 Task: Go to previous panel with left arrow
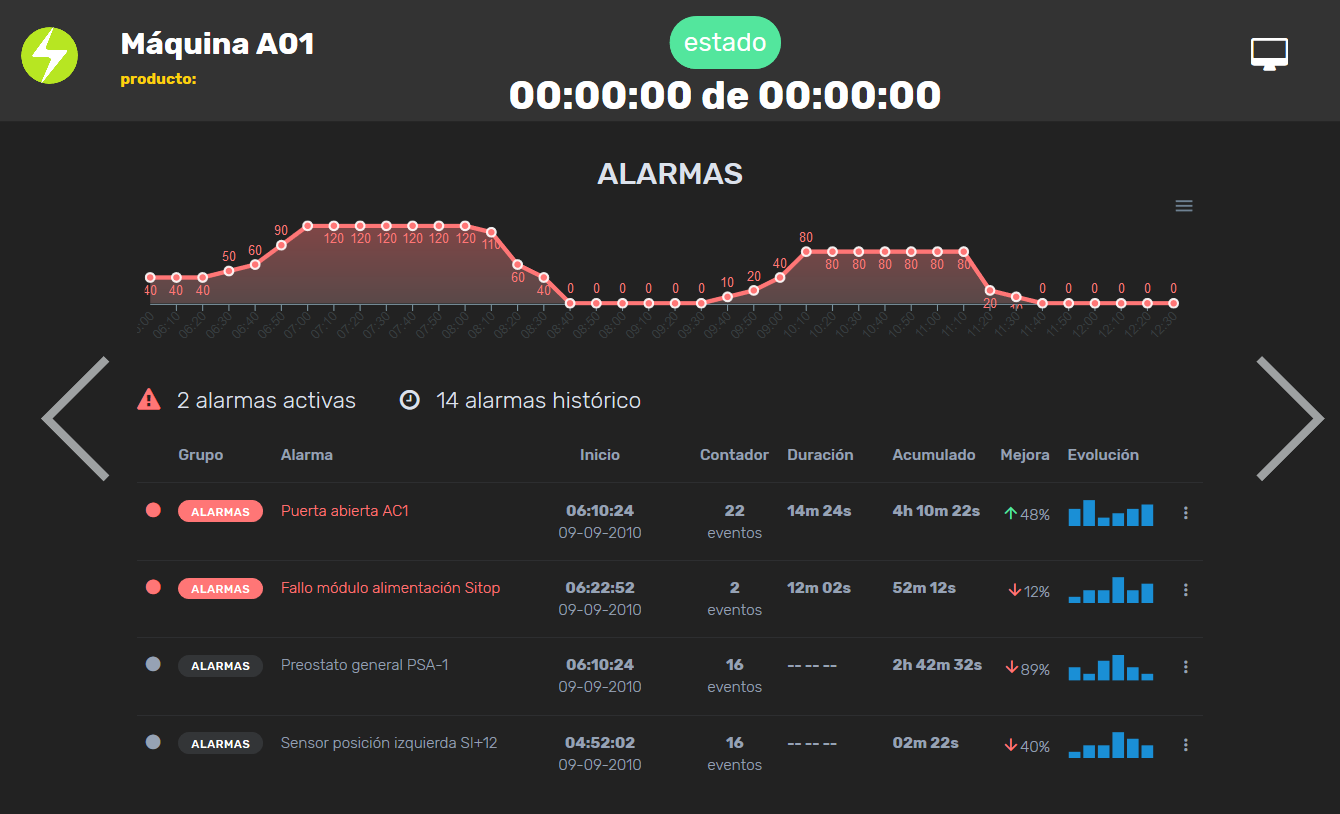pos(75,419)
